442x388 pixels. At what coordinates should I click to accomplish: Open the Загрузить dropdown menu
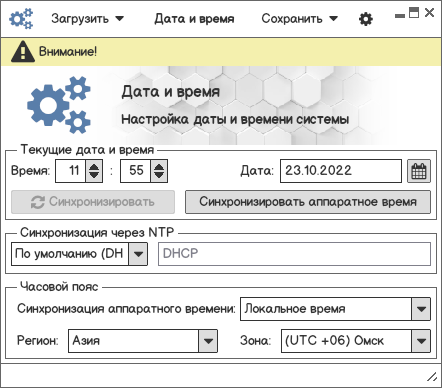coord(87,19)
